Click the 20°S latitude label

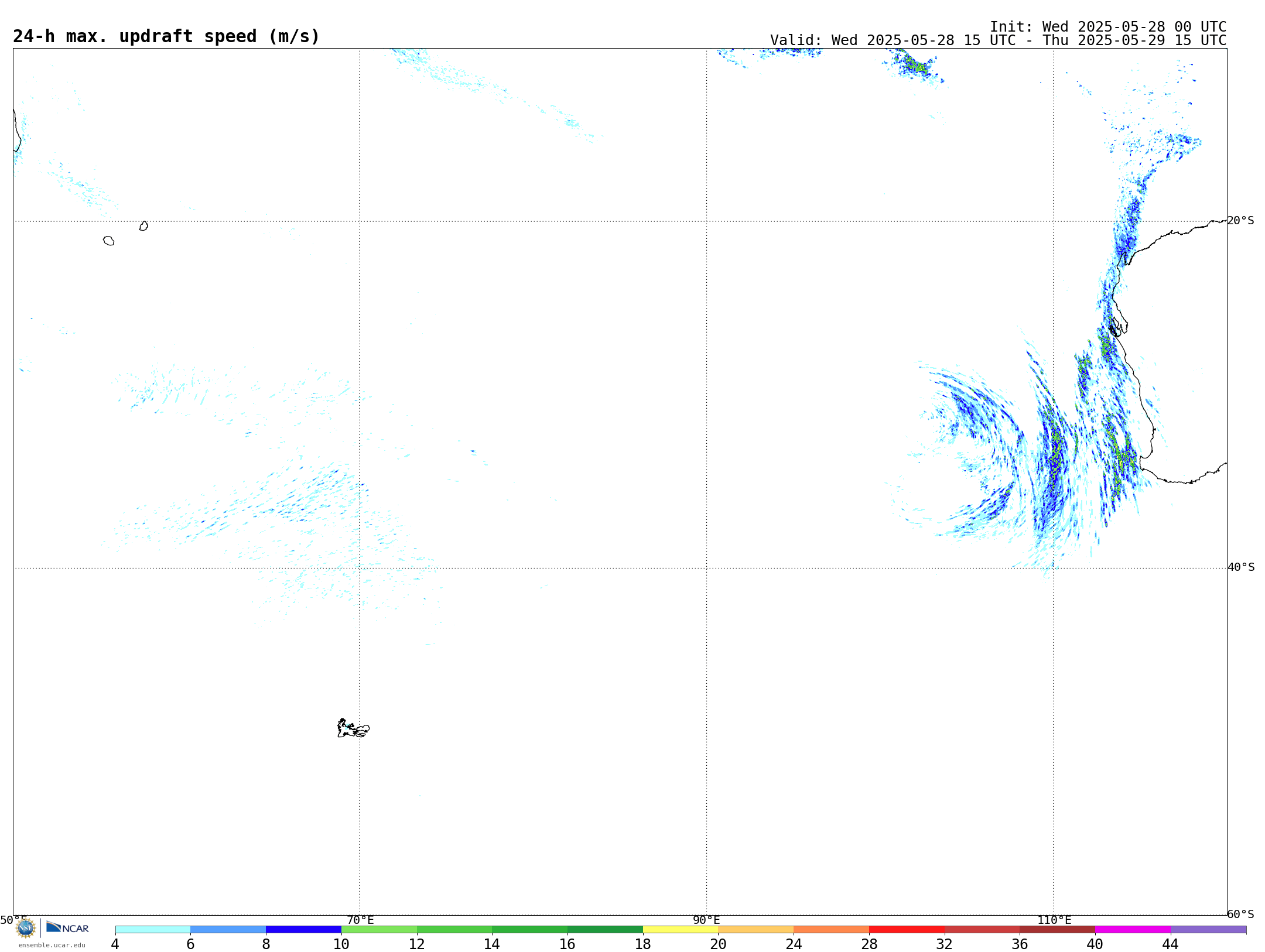tap(1241, 221)
